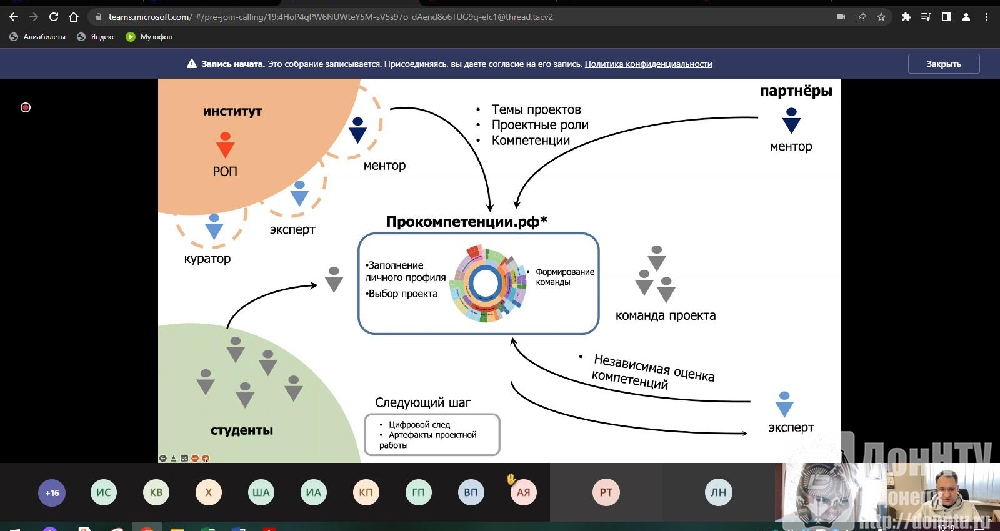The width and height of the screenshot is (1000, 531).
Task: Toggle the browser side panel icon
Action: pos(946,17)
